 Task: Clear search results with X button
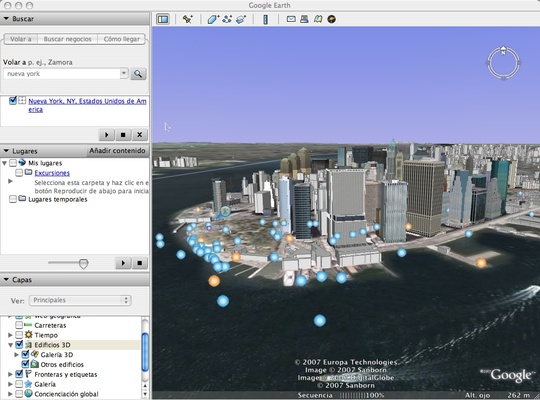click(139, 135)
